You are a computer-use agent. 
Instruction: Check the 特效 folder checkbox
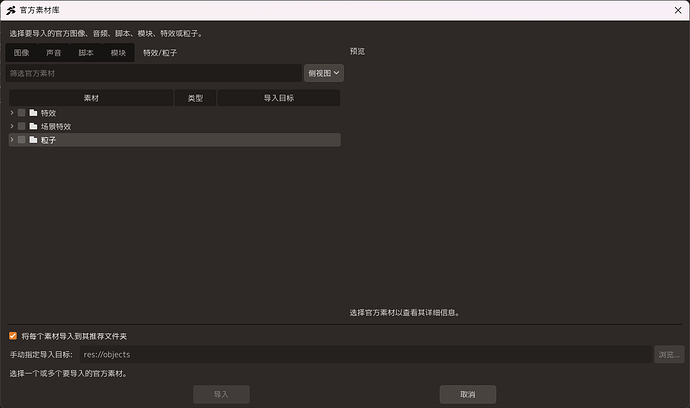[x=22, y=113]
